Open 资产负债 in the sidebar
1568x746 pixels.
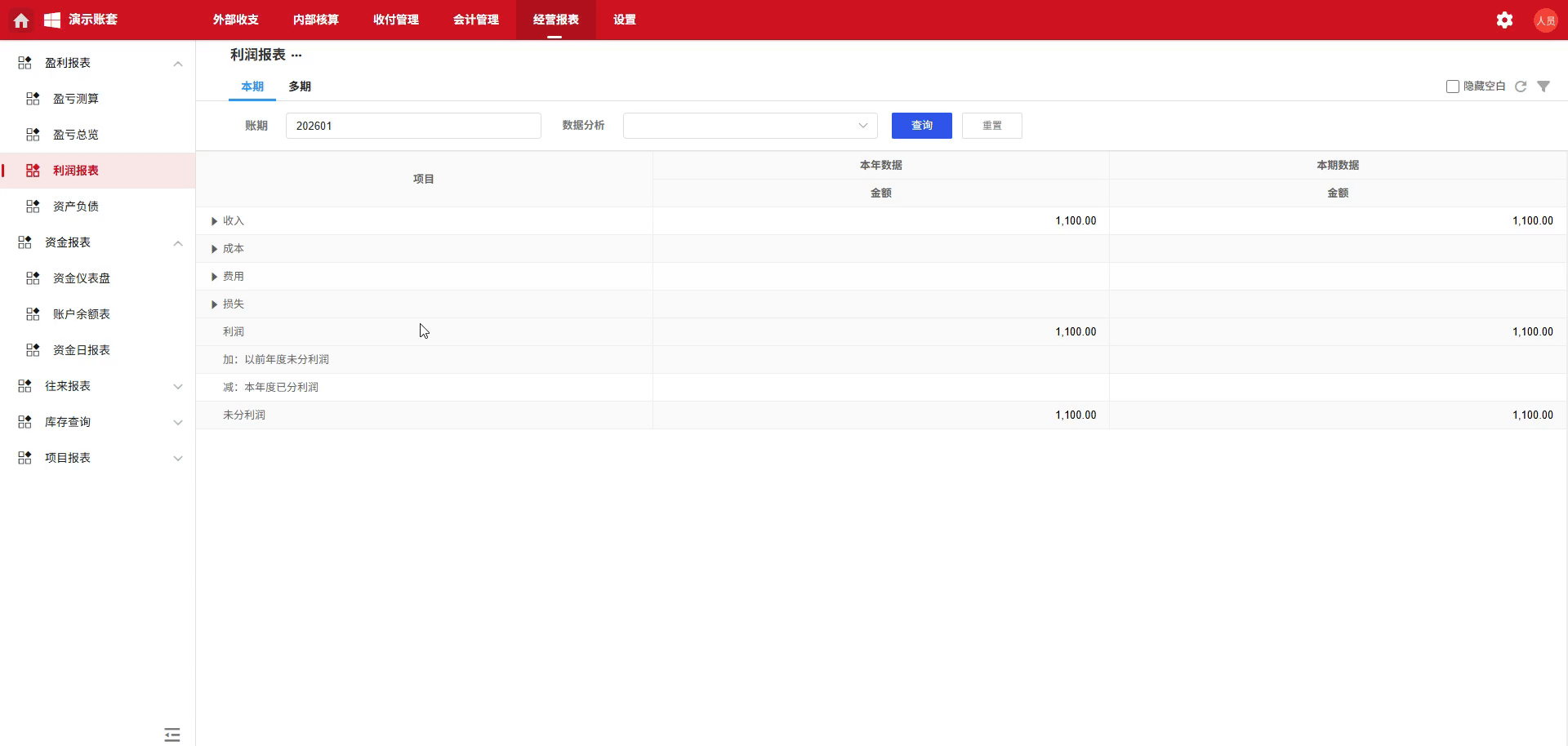[76, 206]
